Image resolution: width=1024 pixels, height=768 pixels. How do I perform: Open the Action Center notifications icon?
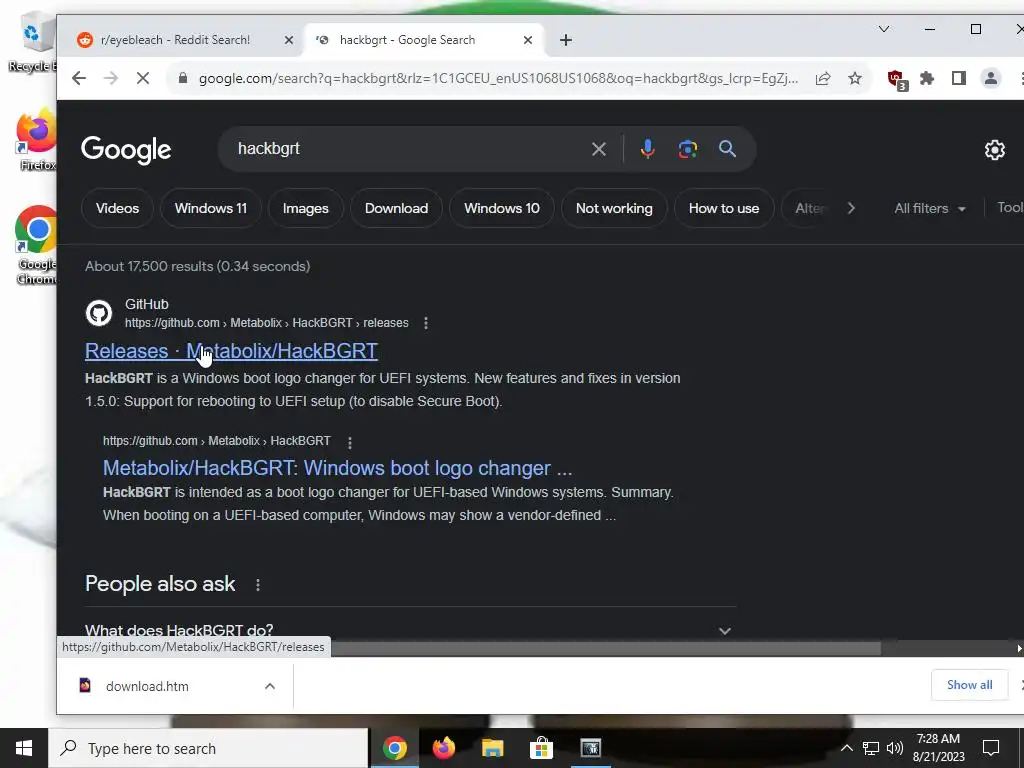pyautogui.click(x=991, y=748)
